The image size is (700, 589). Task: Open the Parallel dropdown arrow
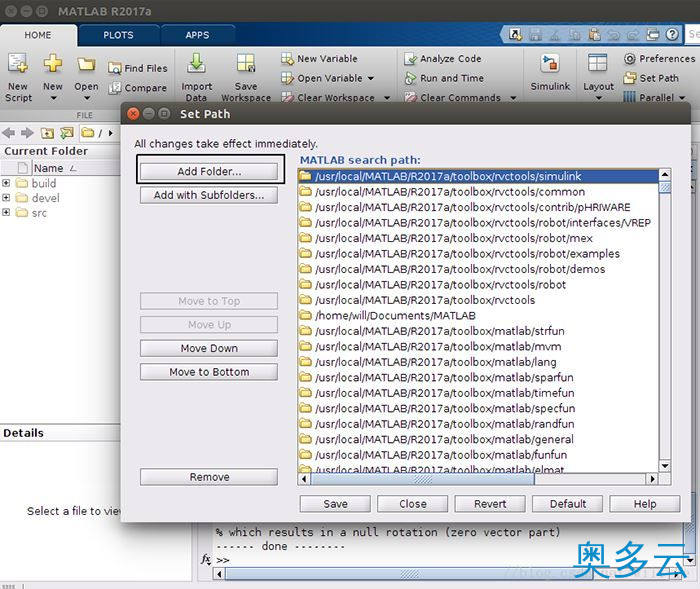point(682,97)
